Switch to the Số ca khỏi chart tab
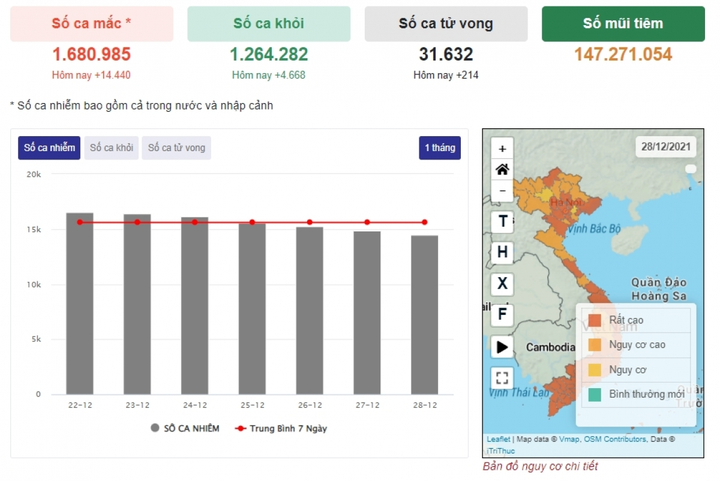Screen dimensions: 720x481 111,148
